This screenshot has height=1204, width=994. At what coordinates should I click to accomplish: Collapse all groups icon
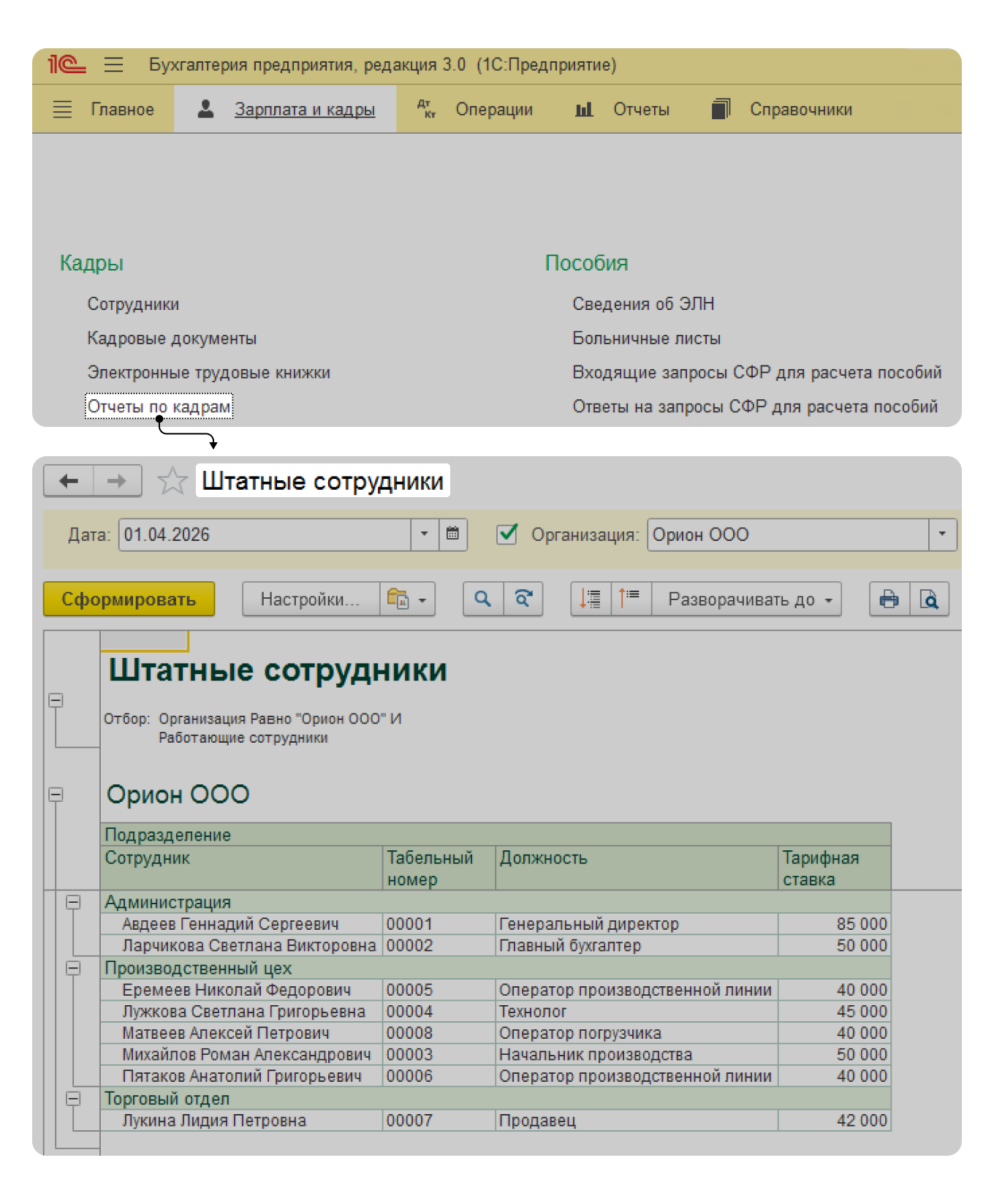(x=630, y=599)
